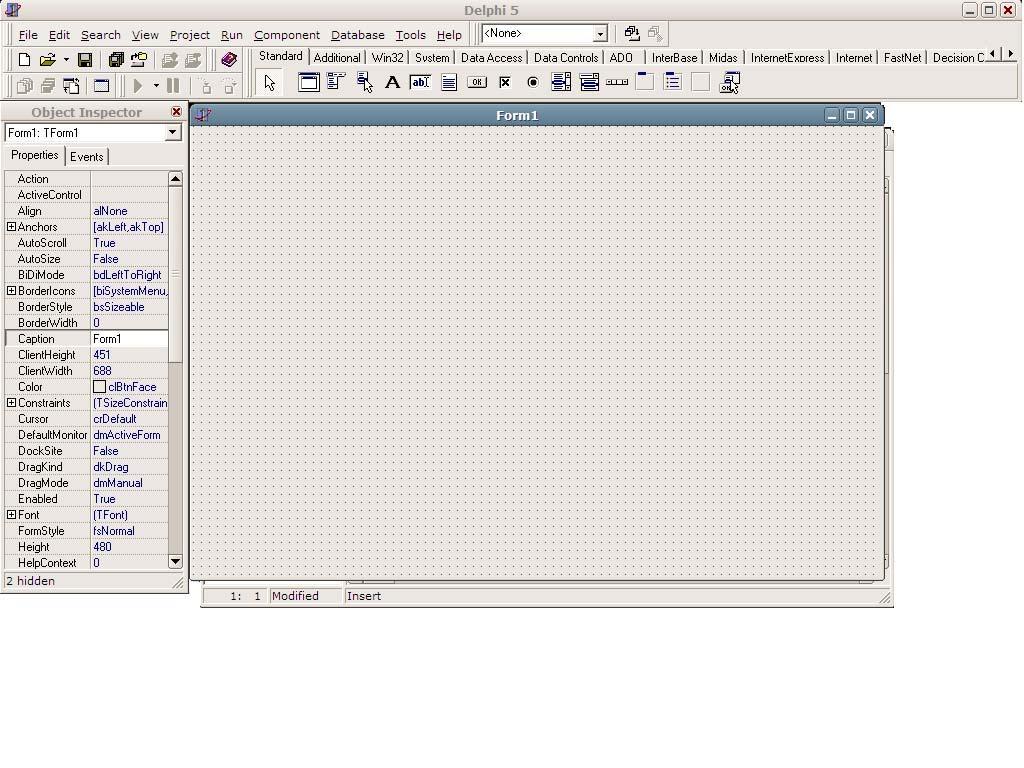Click the Caption value field Form1
This screenshot has width=1024, height=768.
point(129,339)
